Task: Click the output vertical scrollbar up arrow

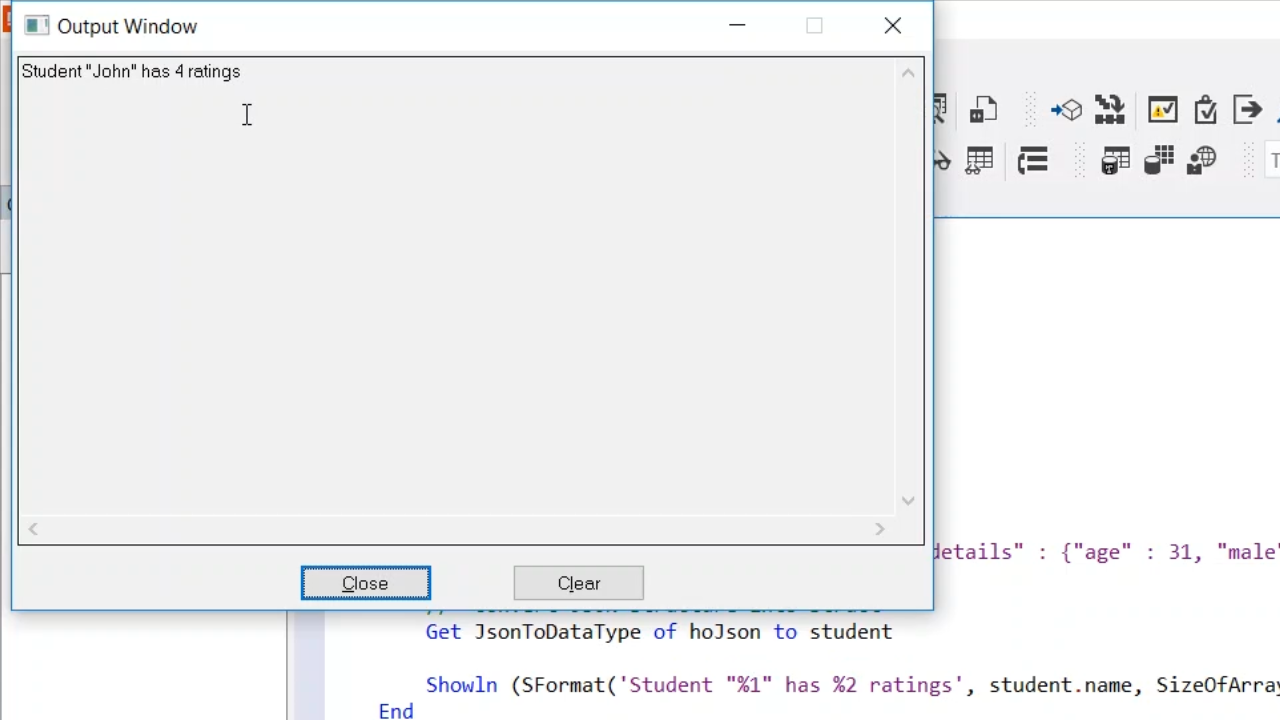Action: click(x=908, y=73)
